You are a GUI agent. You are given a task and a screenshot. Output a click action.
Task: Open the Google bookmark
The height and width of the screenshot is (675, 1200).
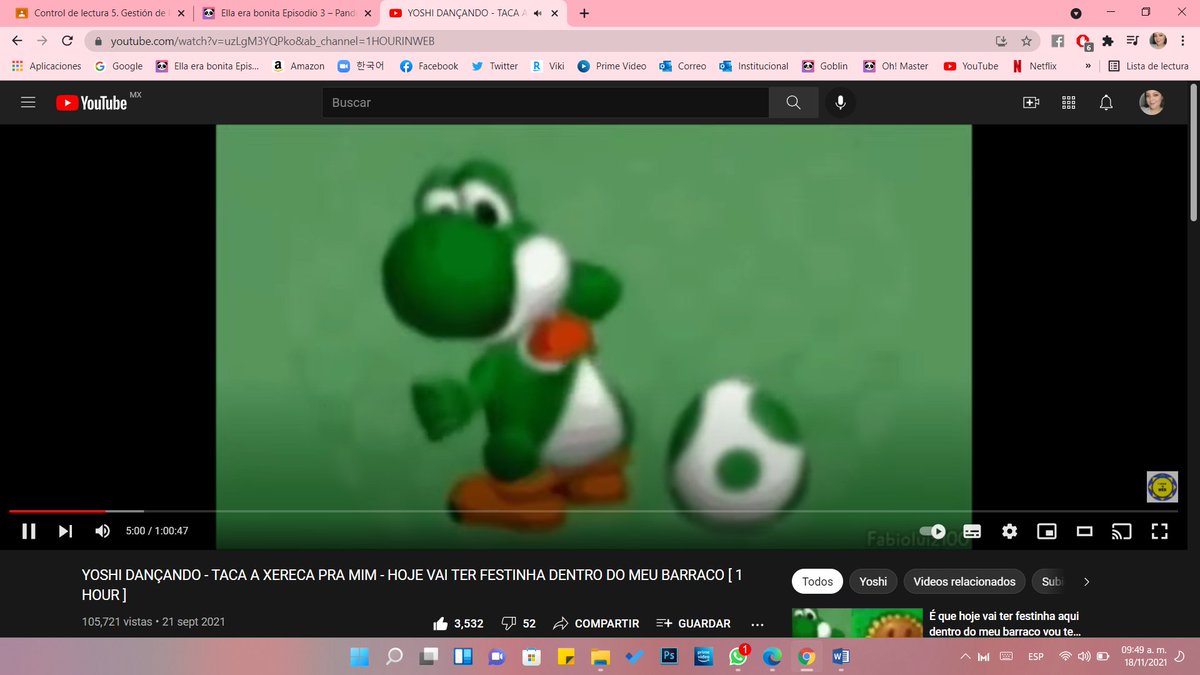tap(118, 66)
